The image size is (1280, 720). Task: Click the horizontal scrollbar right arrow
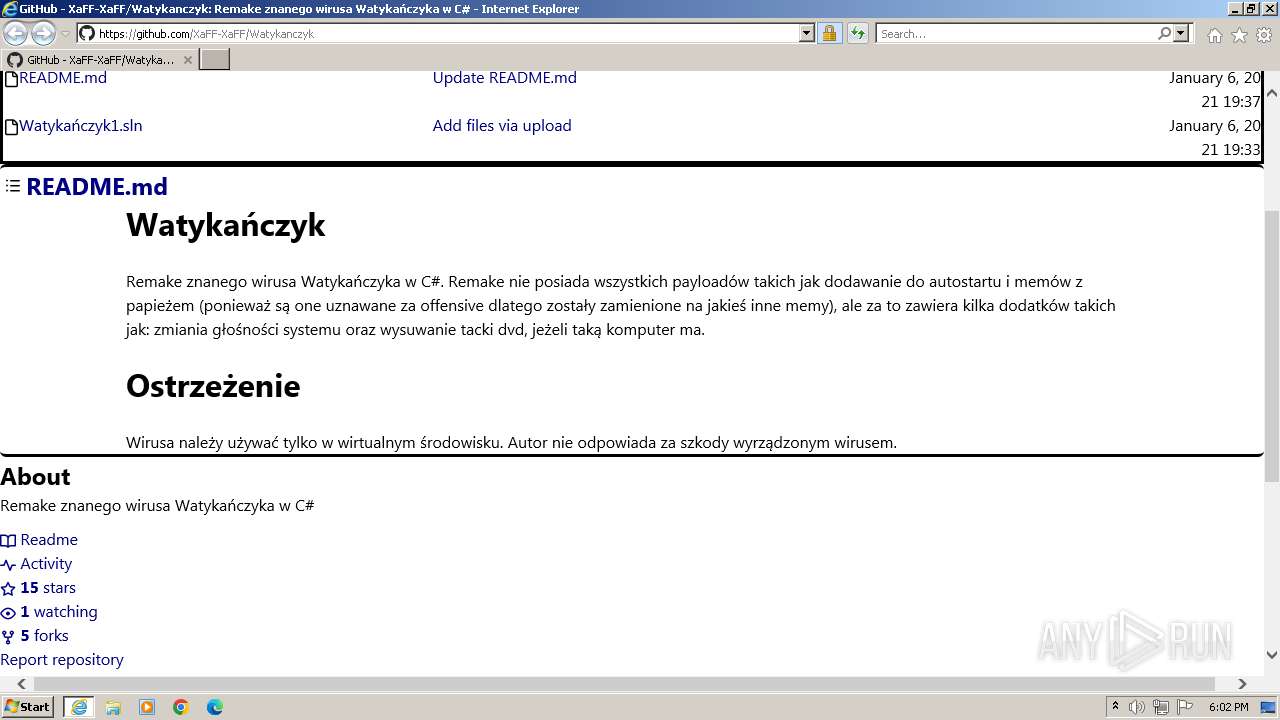[x=1242, y=684]
